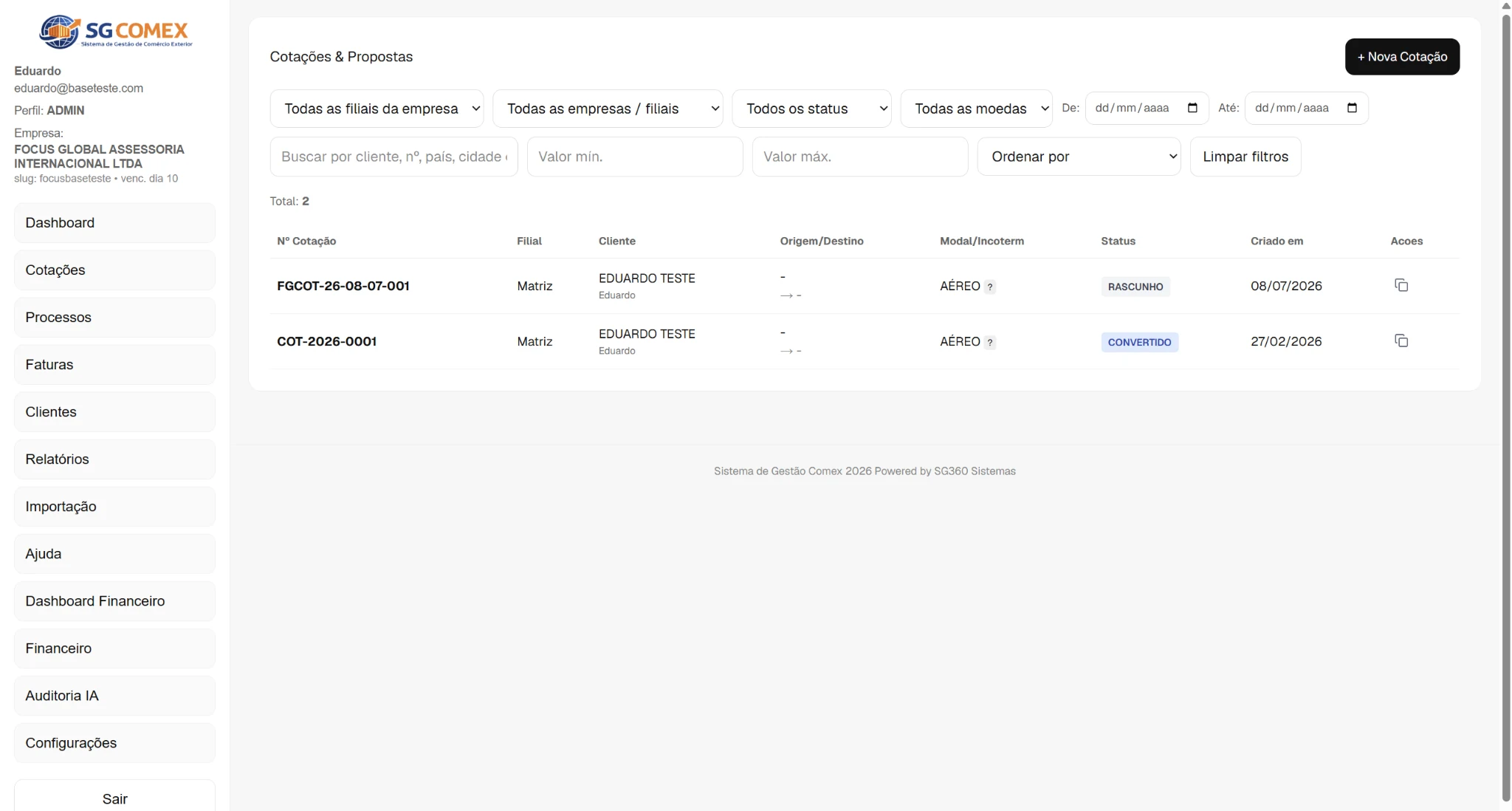Open the Ajuda menu item

114,554
